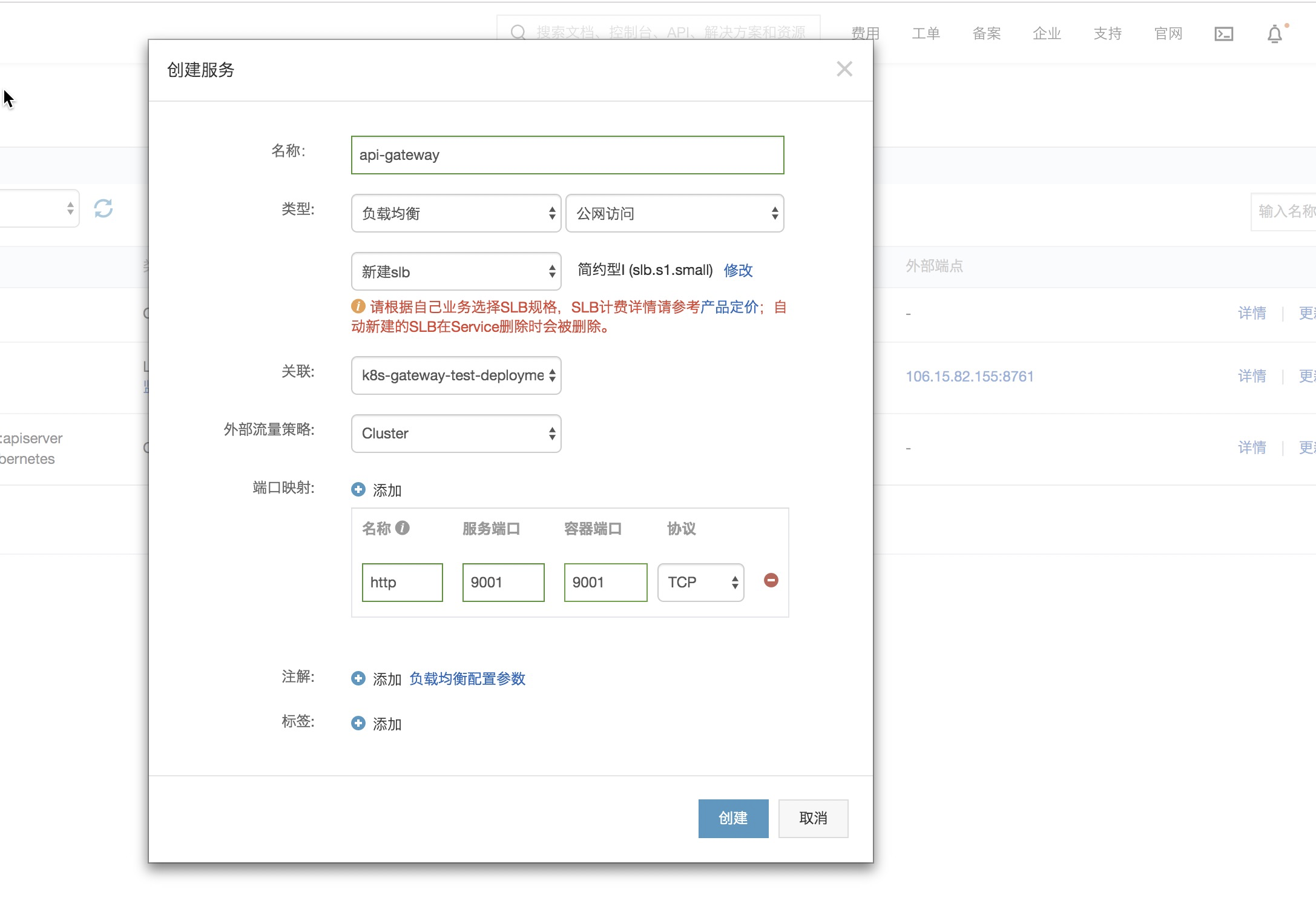Open the 产品定价 pricing link

point(729,307)
